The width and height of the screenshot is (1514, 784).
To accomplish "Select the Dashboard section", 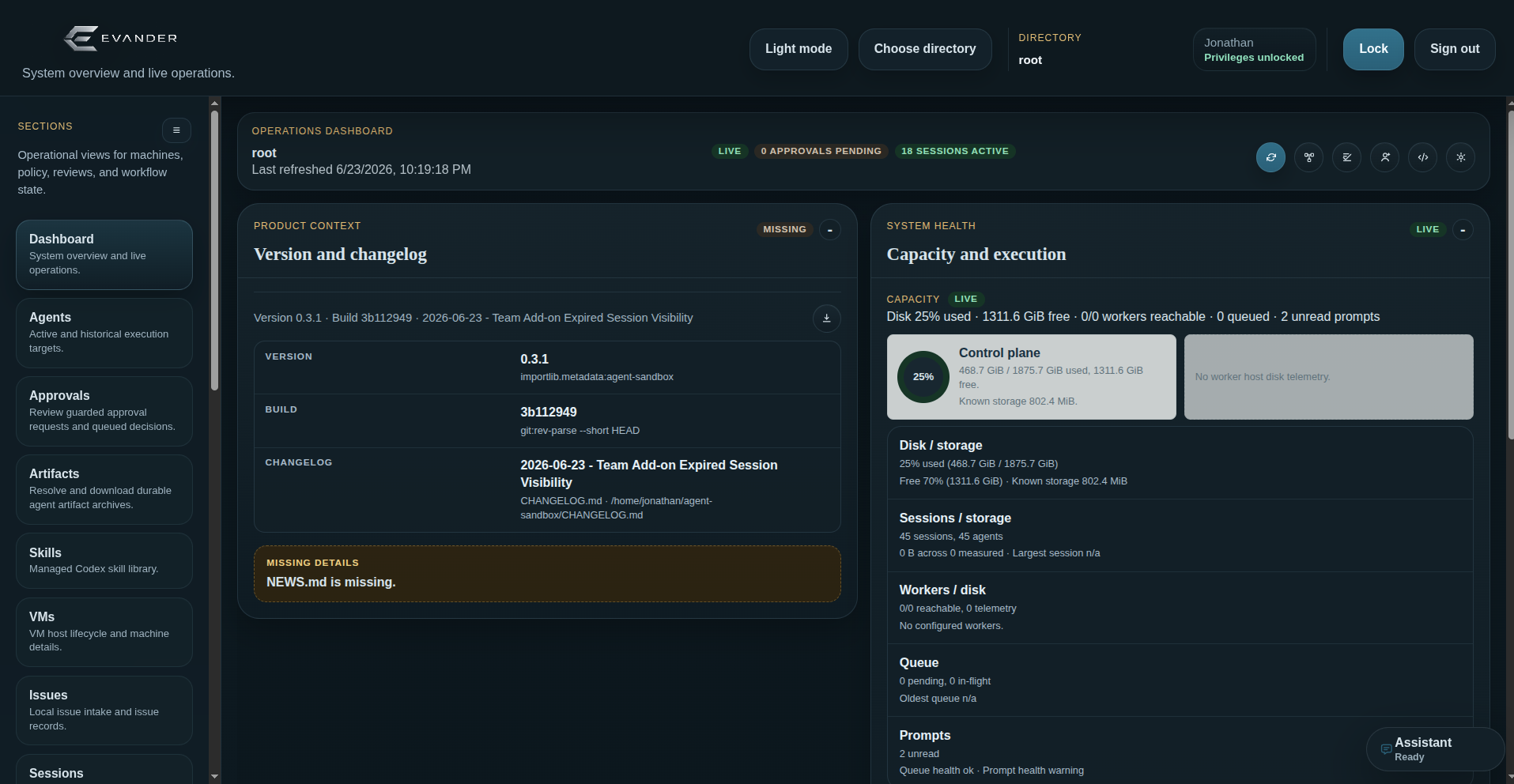I will click(104, 254).
